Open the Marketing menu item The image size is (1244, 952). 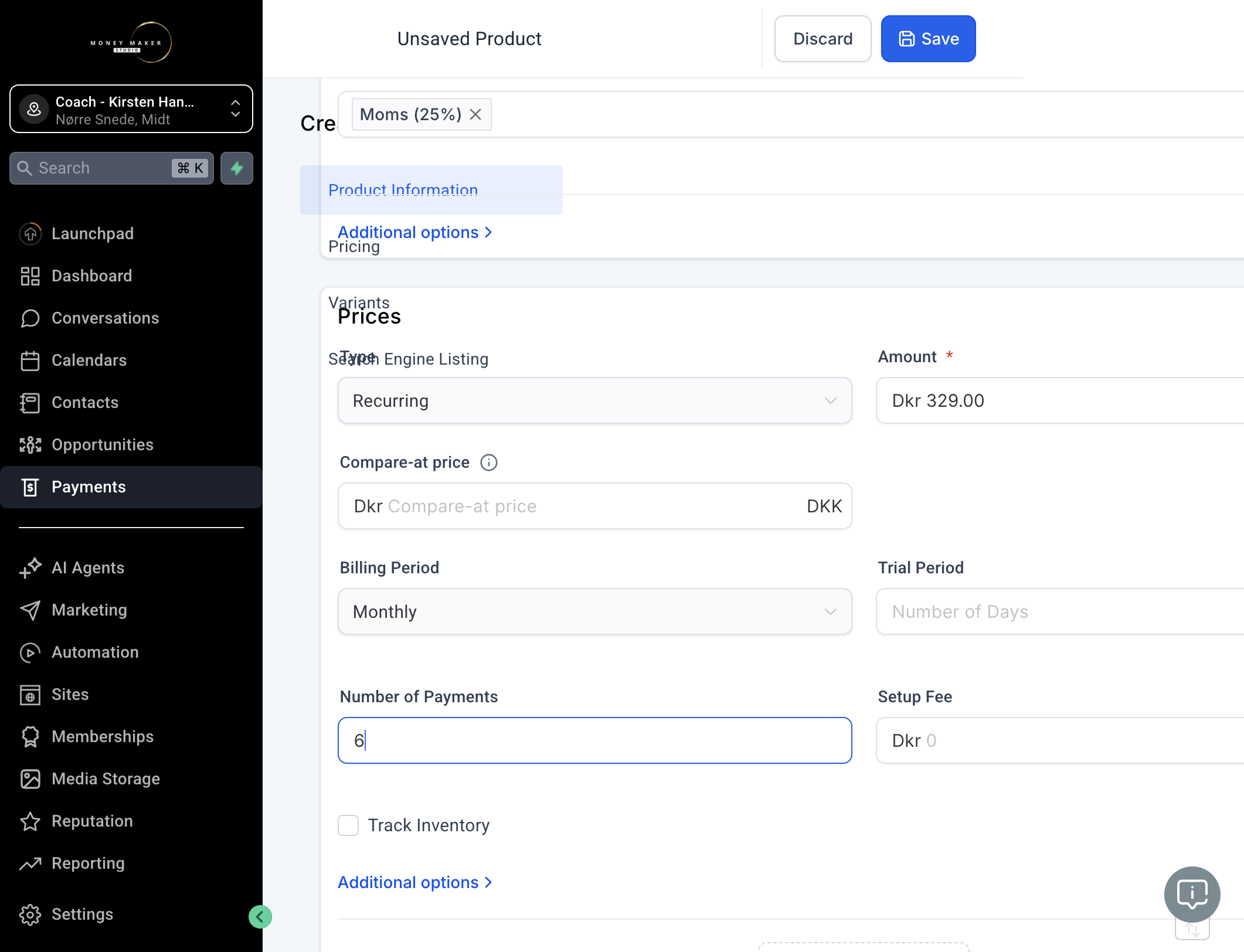click(131, 610)
